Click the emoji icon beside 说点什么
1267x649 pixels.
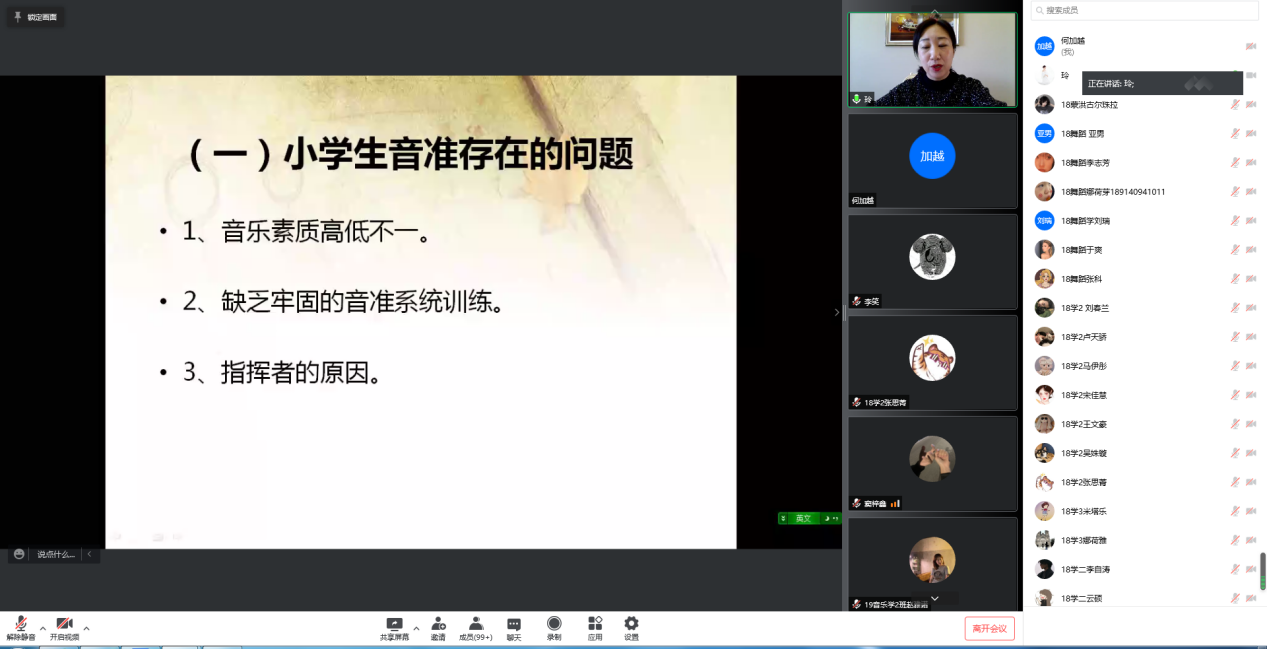pyautogui.click(x=19, y=554)
